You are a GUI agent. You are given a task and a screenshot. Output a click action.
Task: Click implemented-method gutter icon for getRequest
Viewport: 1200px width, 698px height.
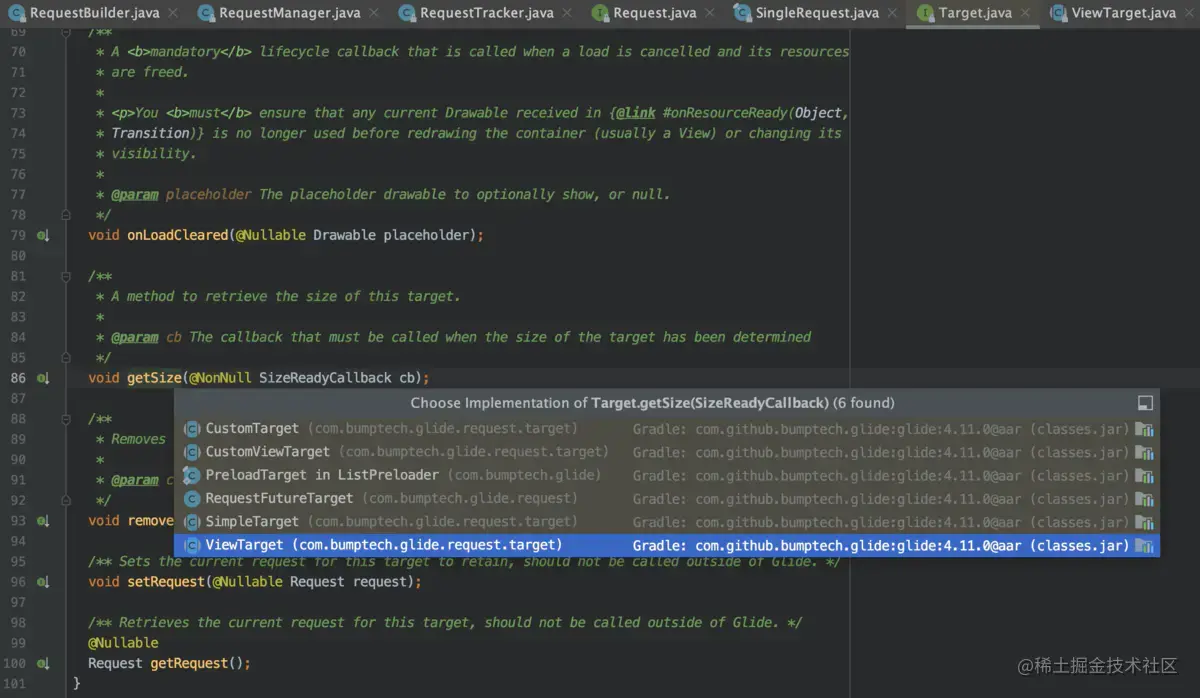coord(43,664)
